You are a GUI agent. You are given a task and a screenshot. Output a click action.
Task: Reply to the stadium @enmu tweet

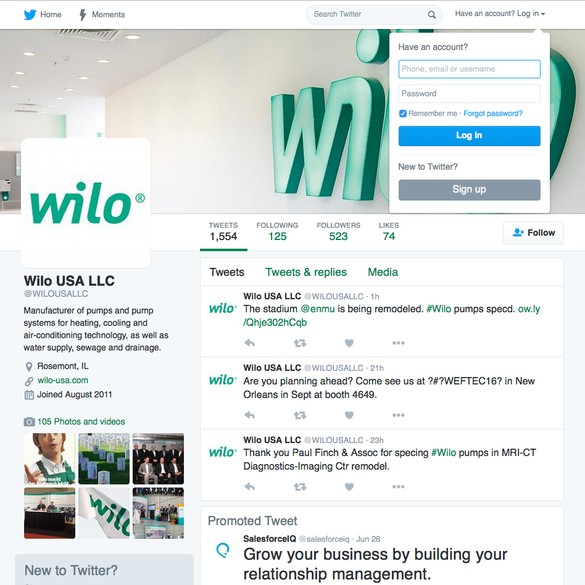249,343
